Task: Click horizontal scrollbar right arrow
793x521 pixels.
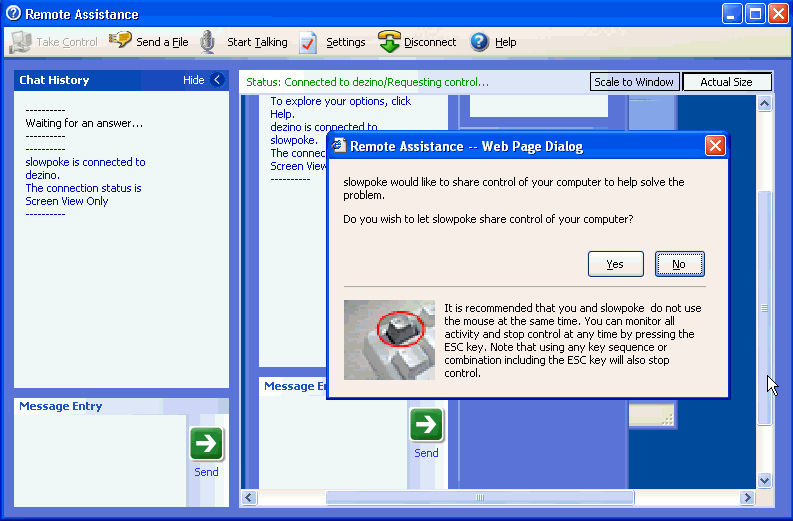Action: coord(747,498)
